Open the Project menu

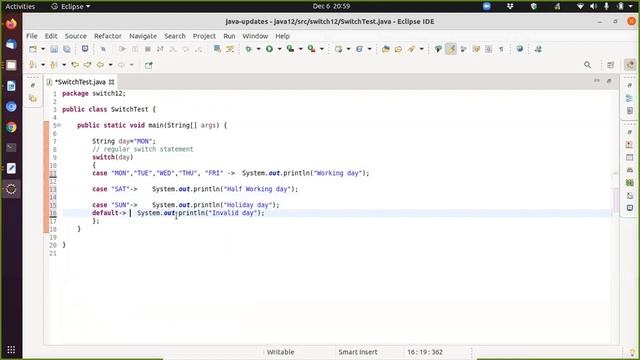204,36
